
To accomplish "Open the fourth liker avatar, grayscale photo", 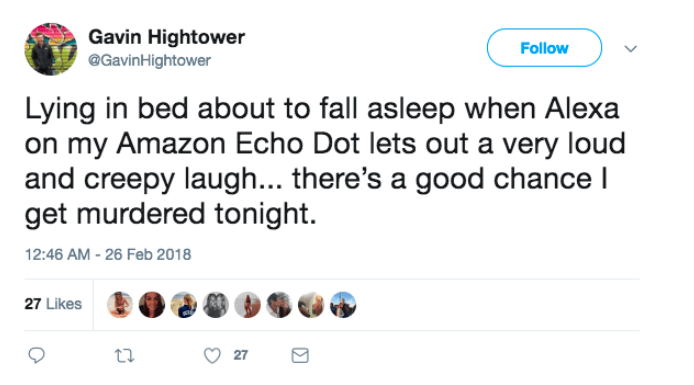I will [216, 305].
